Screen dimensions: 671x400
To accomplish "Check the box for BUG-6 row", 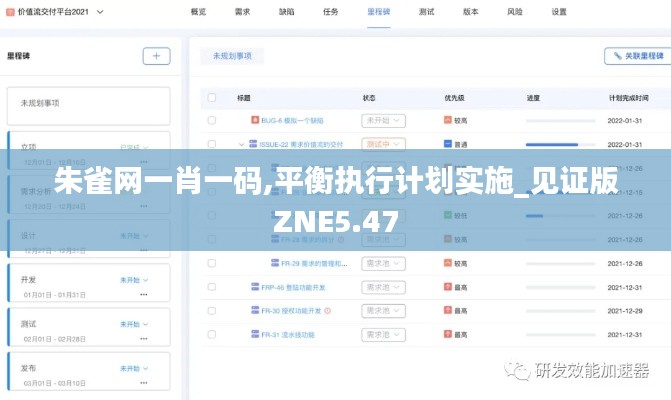I will (x=212, y=120).
